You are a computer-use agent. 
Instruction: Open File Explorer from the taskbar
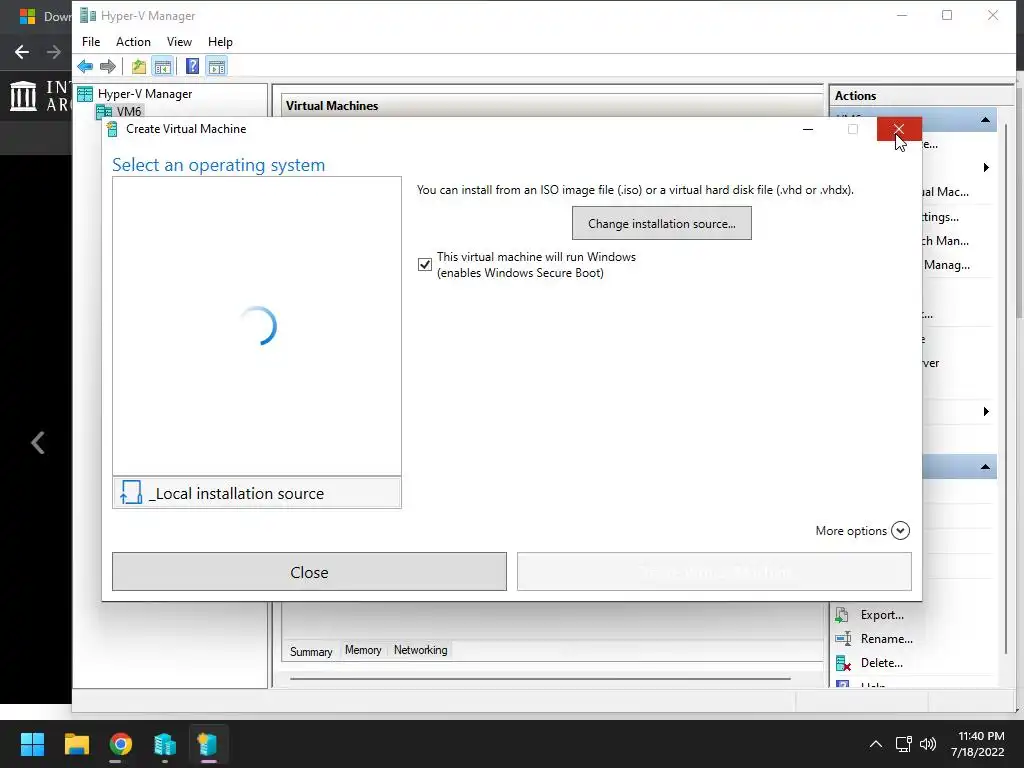pyautogui.click(x=76, y=744)
